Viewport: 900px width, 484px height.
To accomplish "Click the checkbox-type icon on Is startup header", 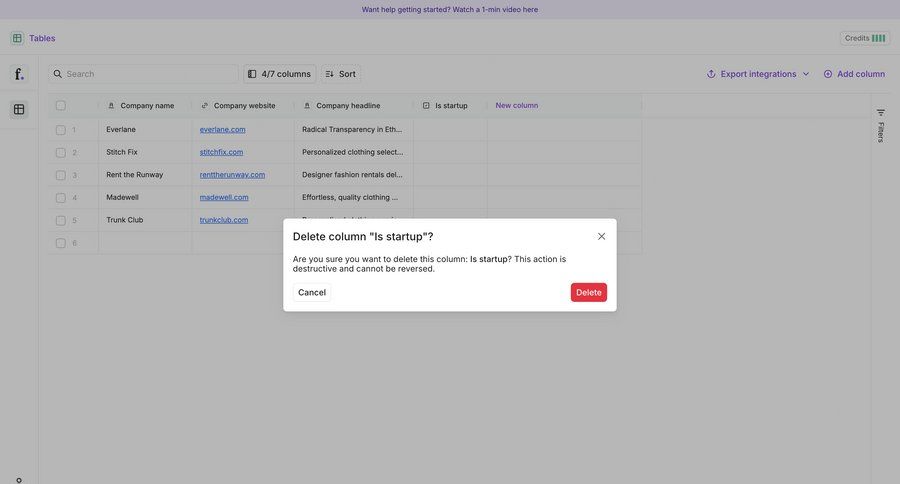I will point(426,106).
